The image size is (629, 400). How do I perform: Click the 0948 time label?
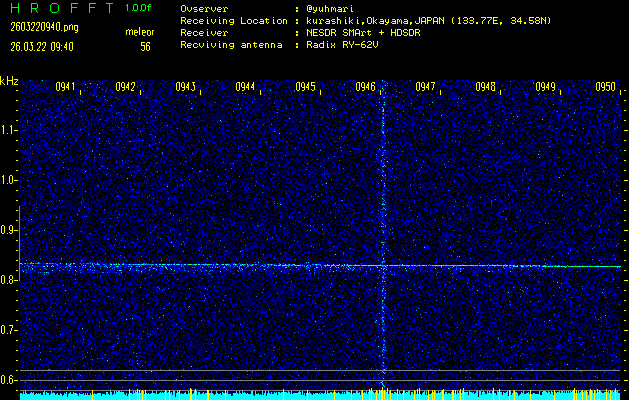tap(486, 87)
